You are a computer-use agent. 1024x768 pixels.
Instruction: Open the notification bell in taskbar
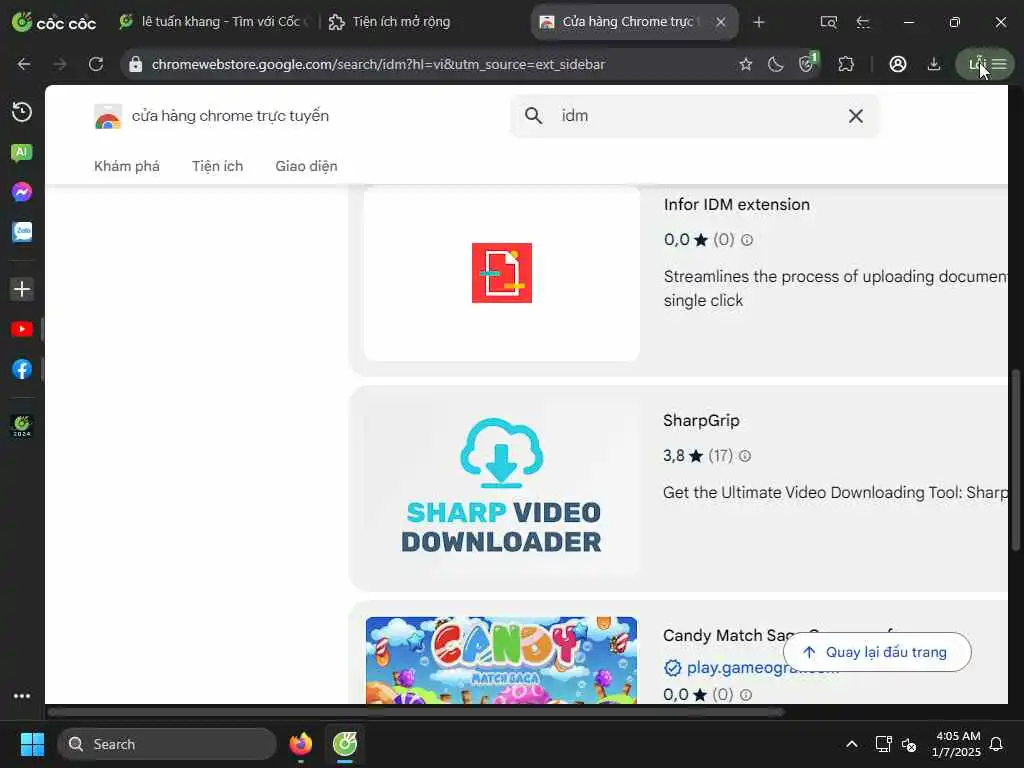pos(997,744)
